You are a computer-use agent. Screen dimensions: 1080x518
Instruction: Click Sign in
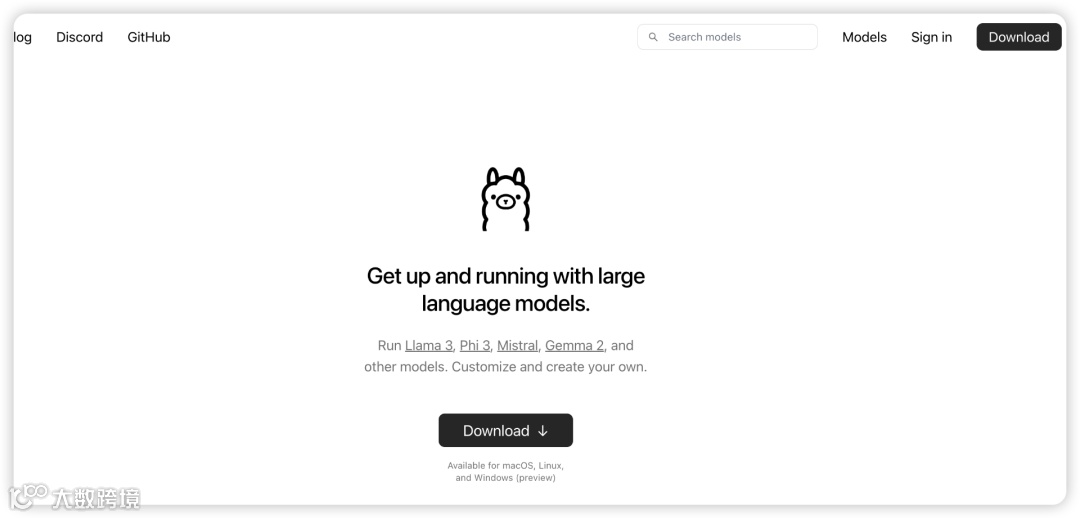[931, 37]
